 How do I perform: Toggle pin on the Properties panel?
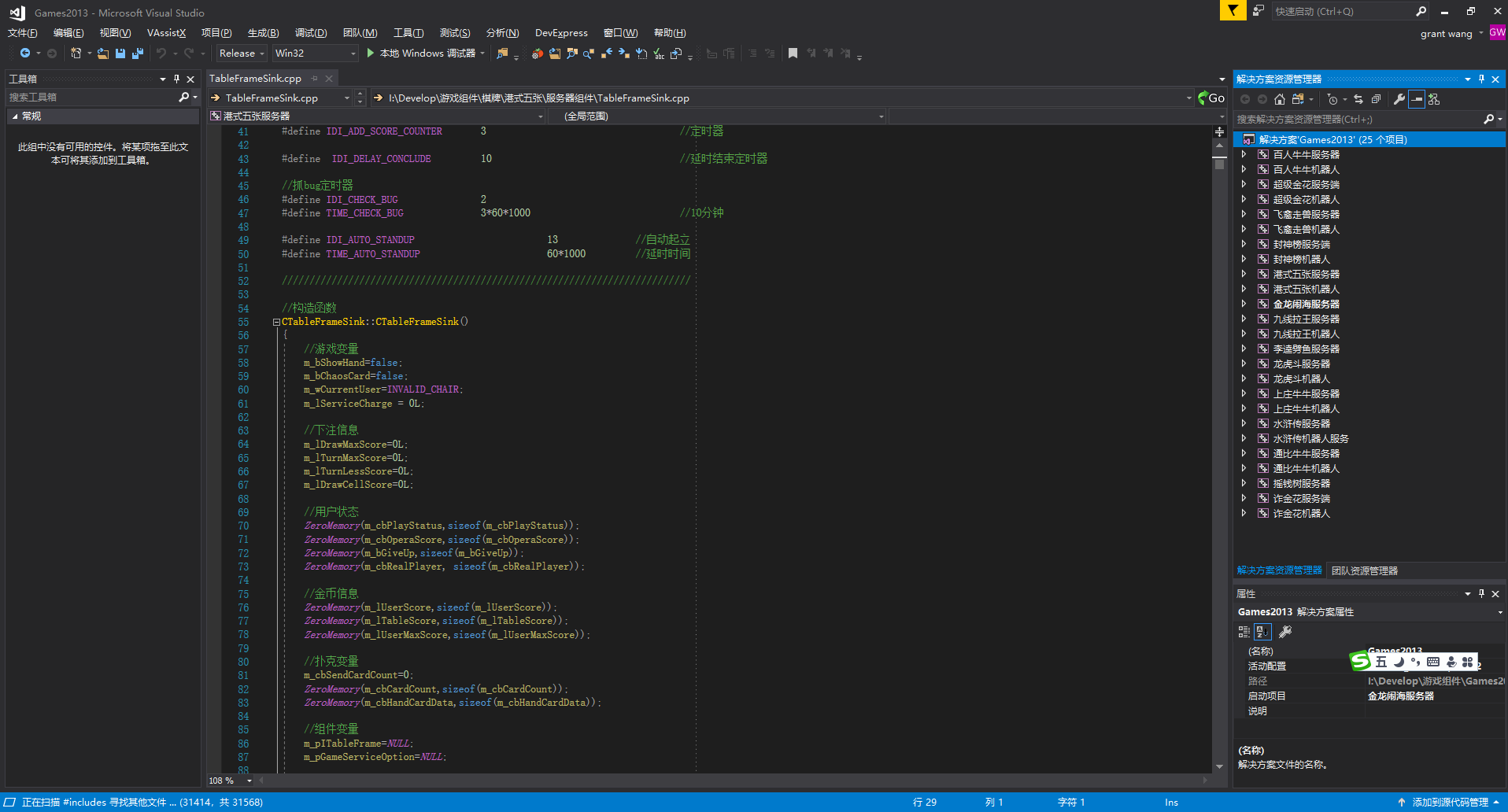(1481, 593)
